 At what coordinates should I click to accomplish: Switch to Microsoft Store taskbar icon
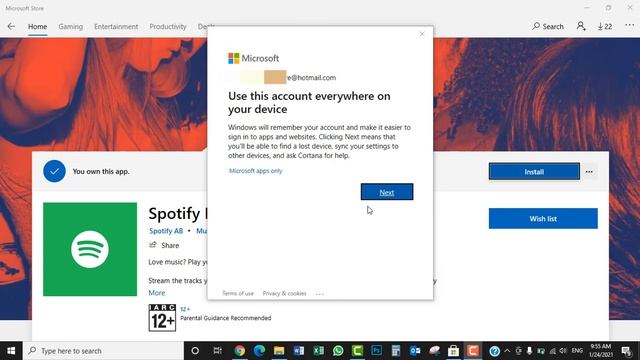(453, 351)
